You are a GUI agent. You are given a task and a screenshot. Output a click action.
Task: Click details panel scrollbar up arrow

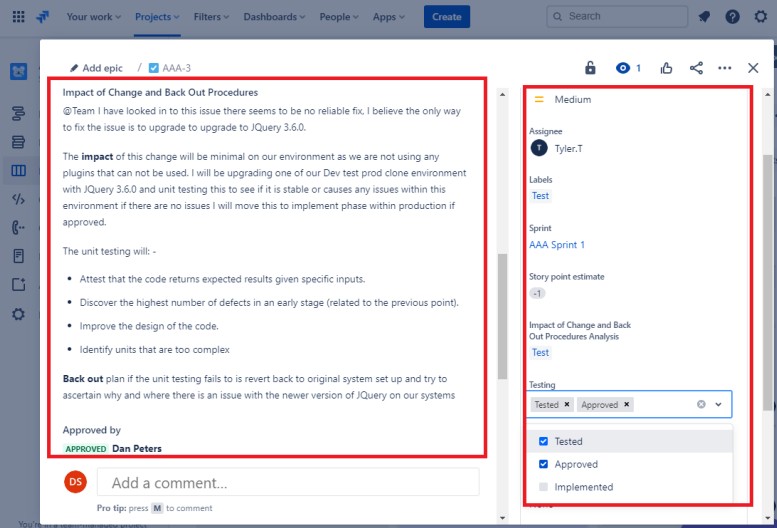(x=768, y=94)
